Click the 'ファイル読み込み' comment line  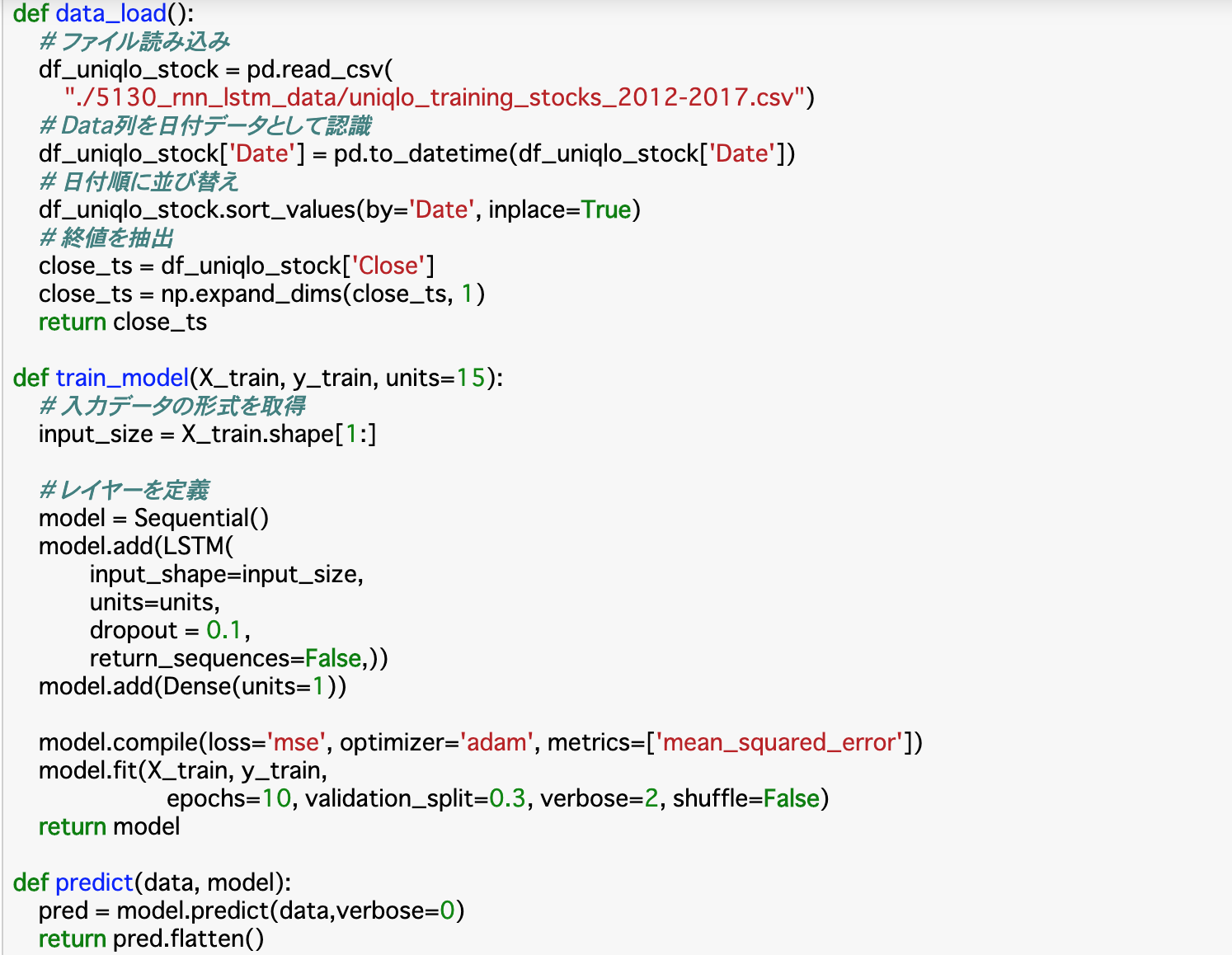pos(134,41)
